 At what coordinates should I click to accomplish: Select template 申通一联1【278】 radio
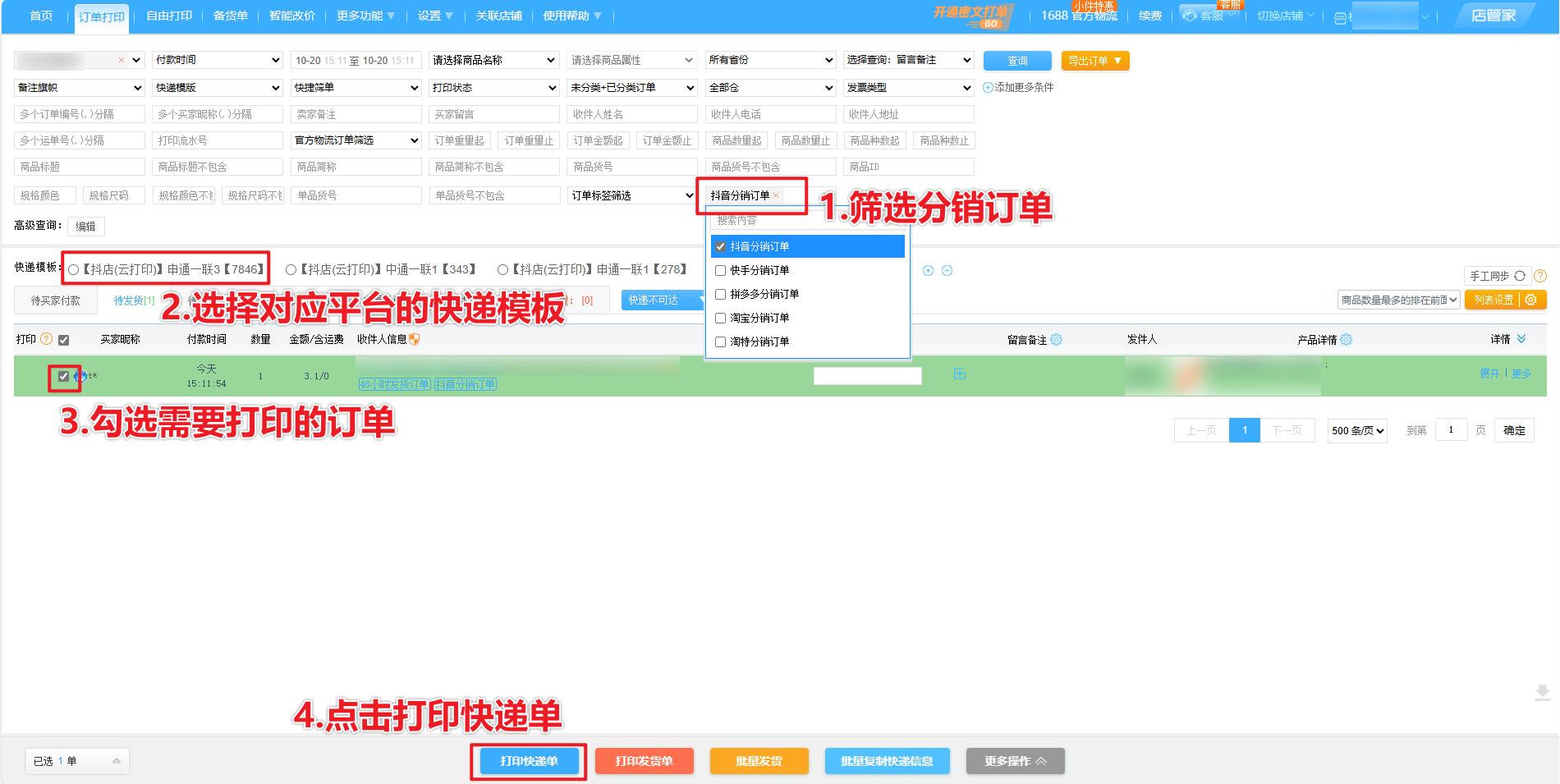point(502,269)
